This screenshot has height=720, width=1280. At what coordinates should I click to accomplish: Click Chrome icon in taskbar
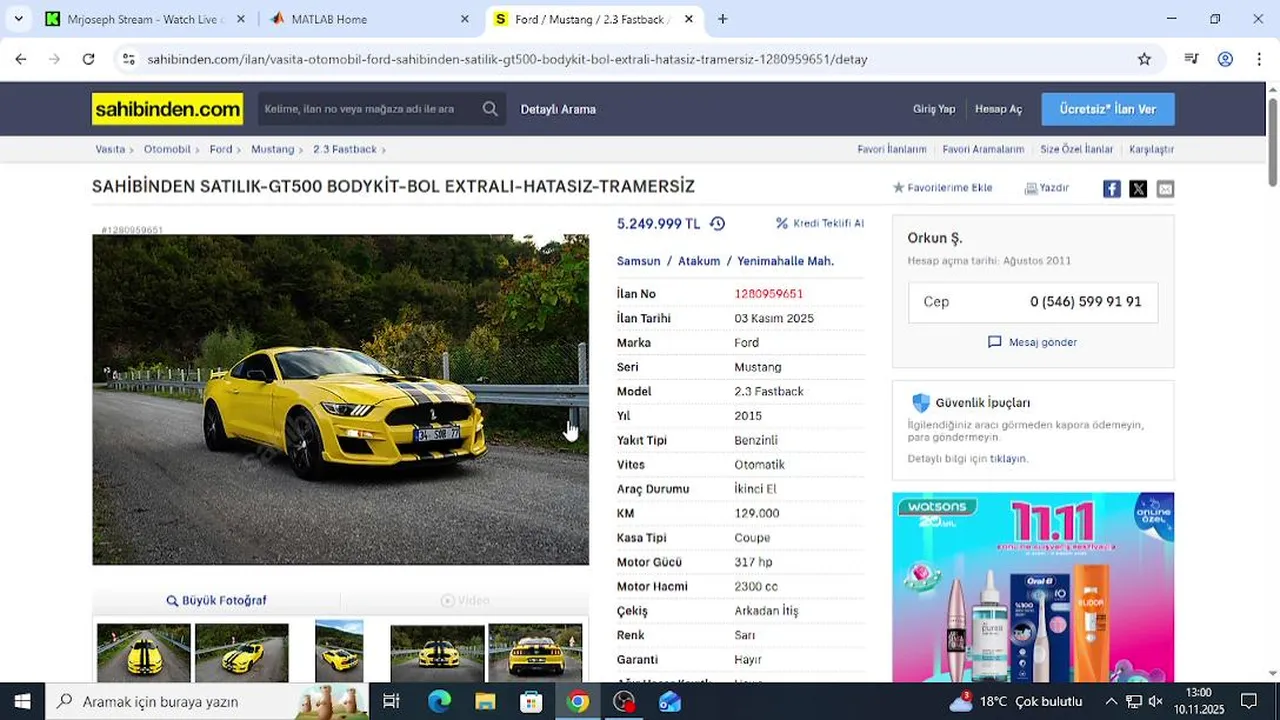(578, 701)
